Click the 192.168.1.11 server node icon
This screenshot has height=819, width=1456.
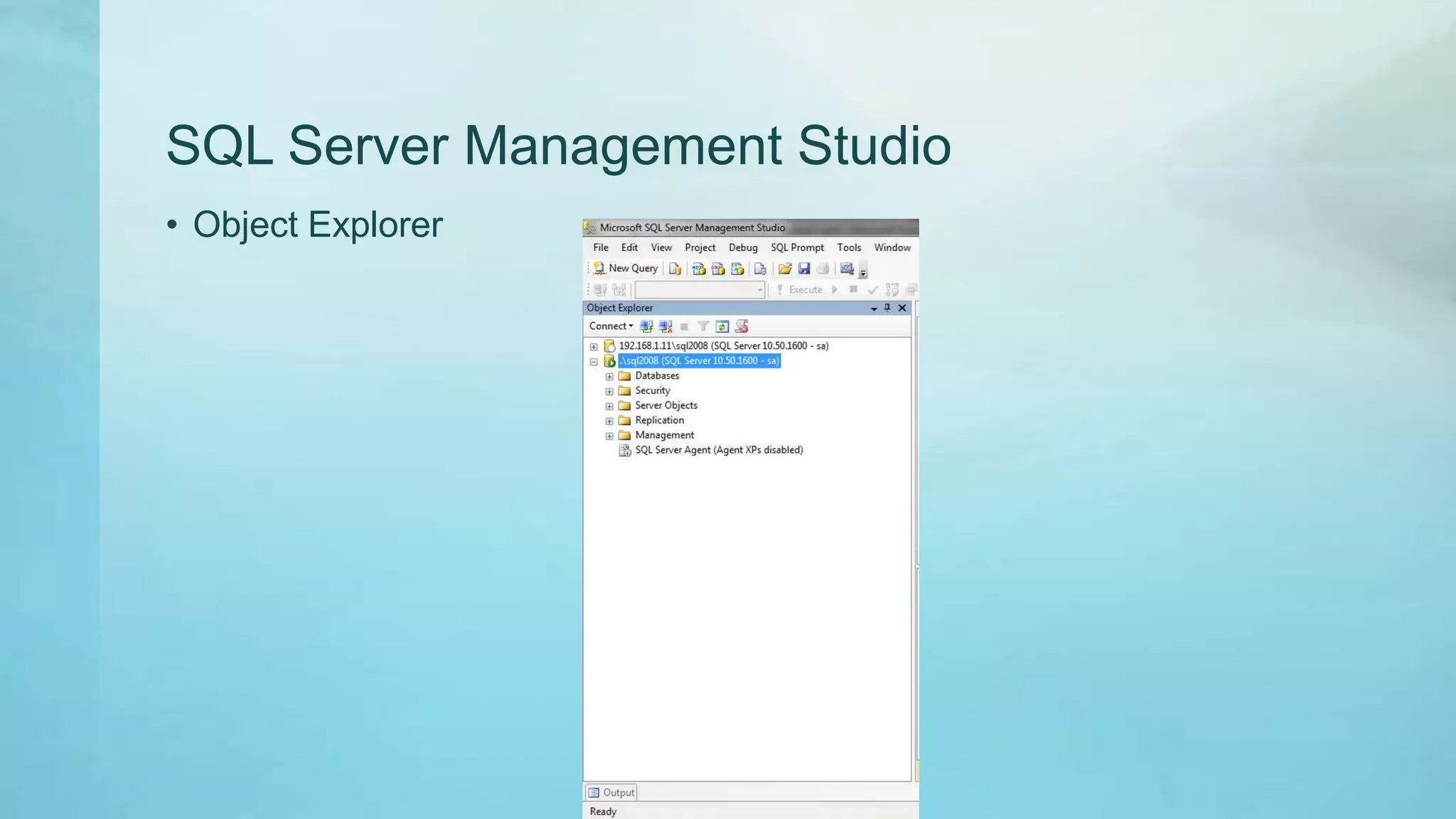[609, 346]
